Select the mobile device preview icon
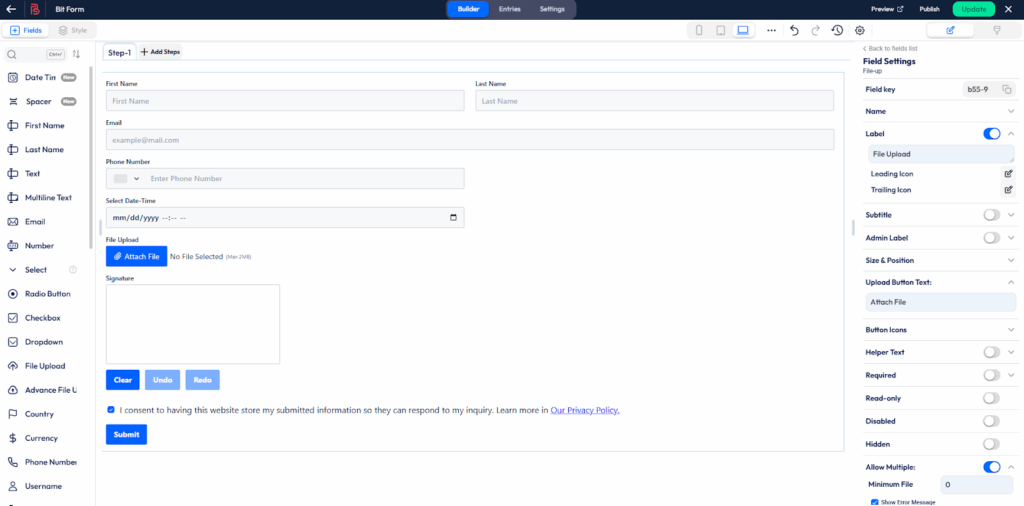This screenshot has width=1024, height=506. coord(699,30)
